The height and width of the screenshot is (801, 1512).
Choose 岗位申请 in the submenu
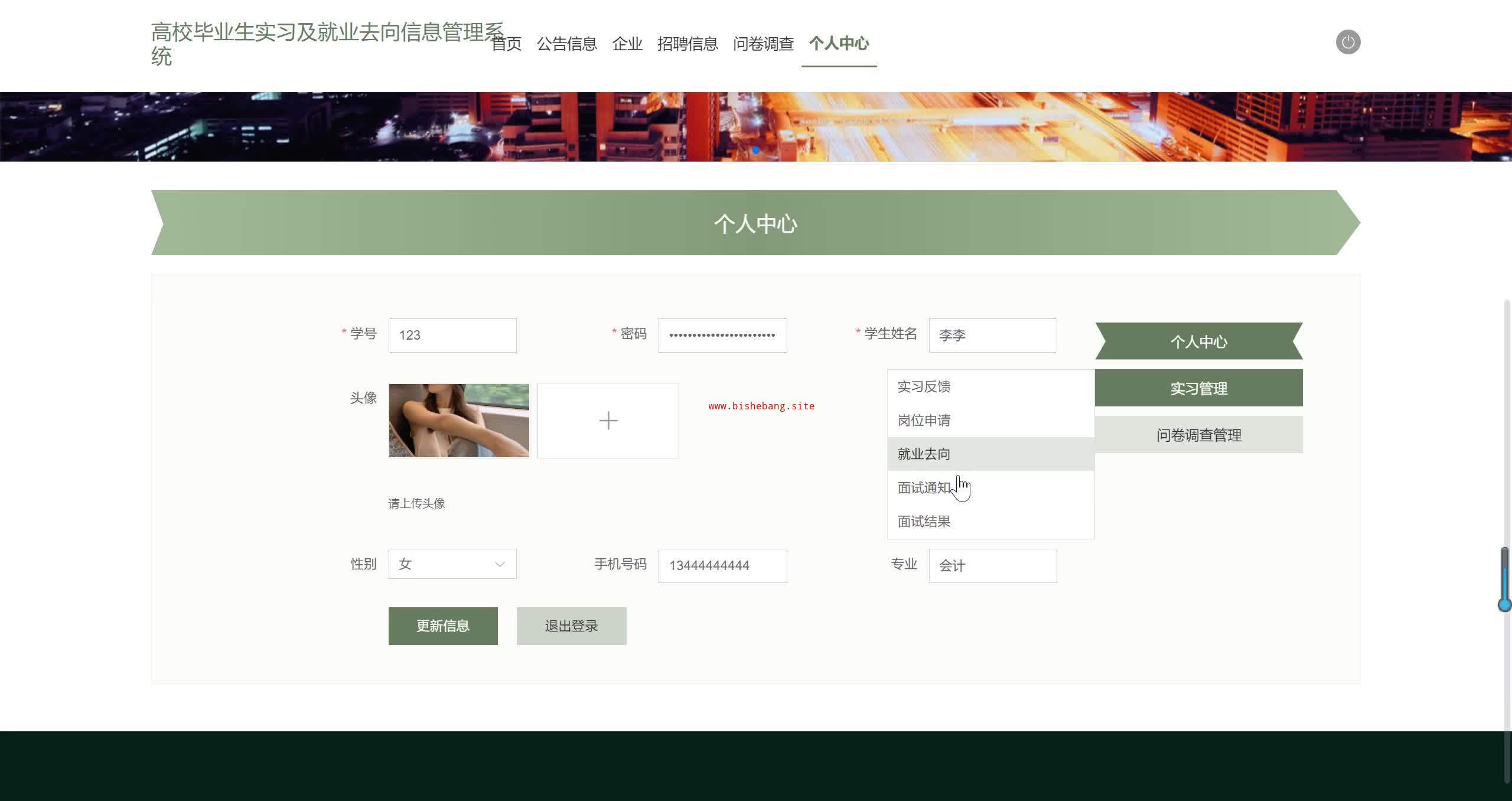[x=924, y=421]
